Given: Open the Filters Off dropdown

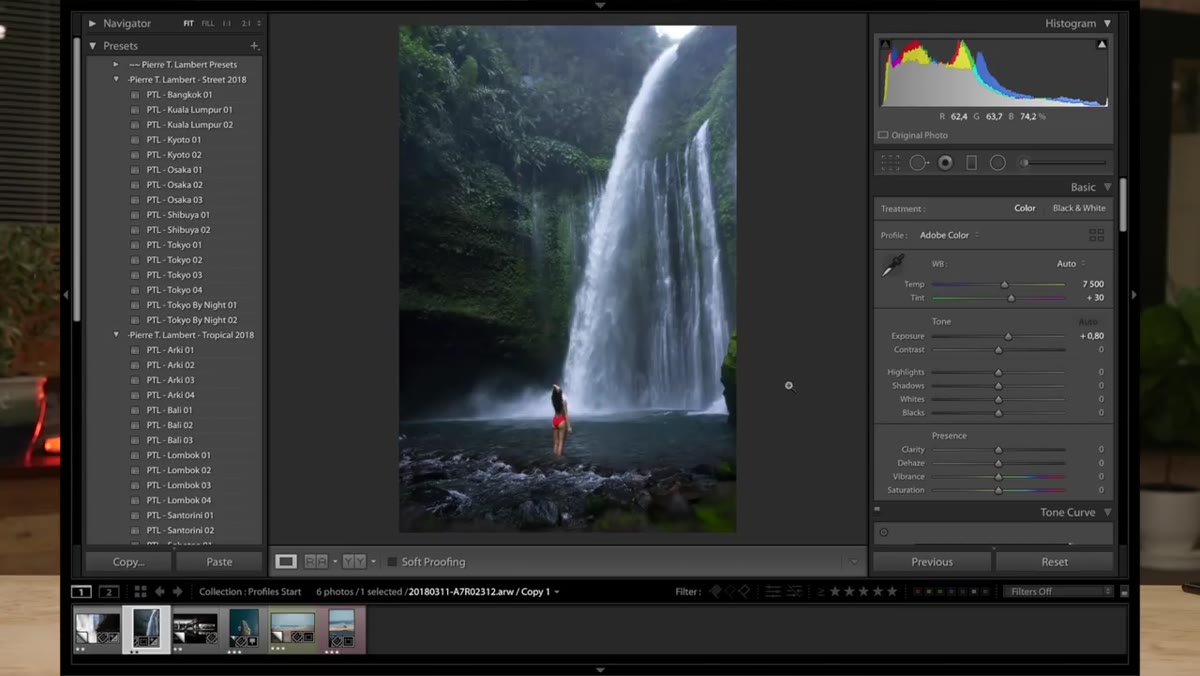Looking at the screenshot, I should 1058,592.
